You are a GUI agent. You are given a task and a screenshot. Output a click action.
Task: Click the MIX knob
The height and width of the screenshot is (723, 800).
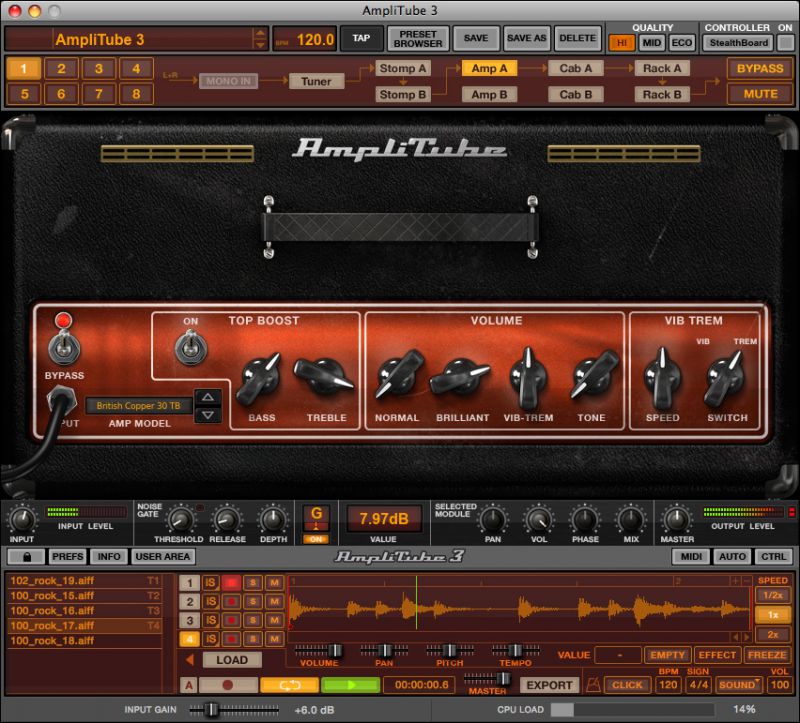631,519
